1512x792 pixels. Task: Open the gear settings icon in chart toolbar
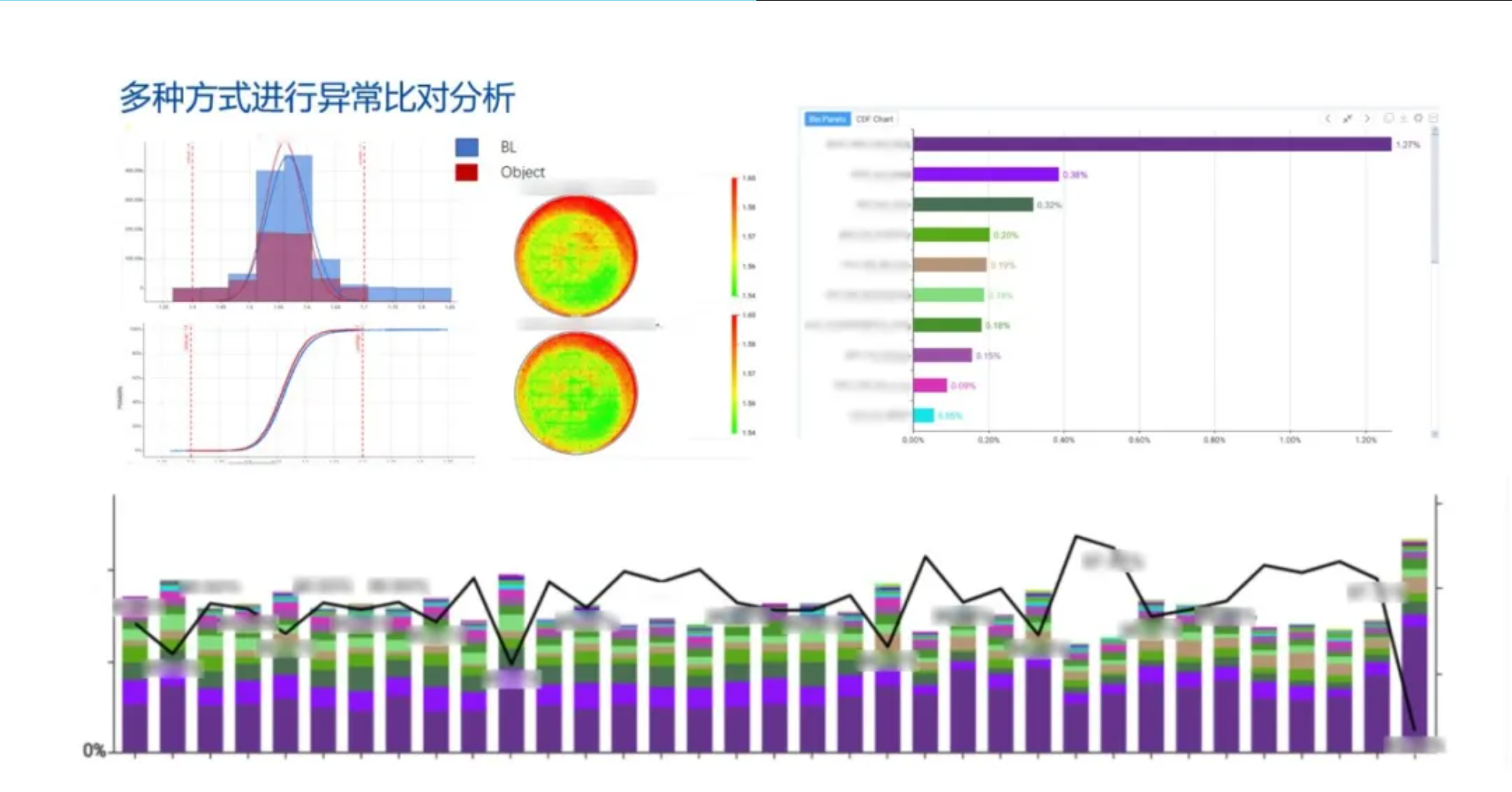[1418, 118]
